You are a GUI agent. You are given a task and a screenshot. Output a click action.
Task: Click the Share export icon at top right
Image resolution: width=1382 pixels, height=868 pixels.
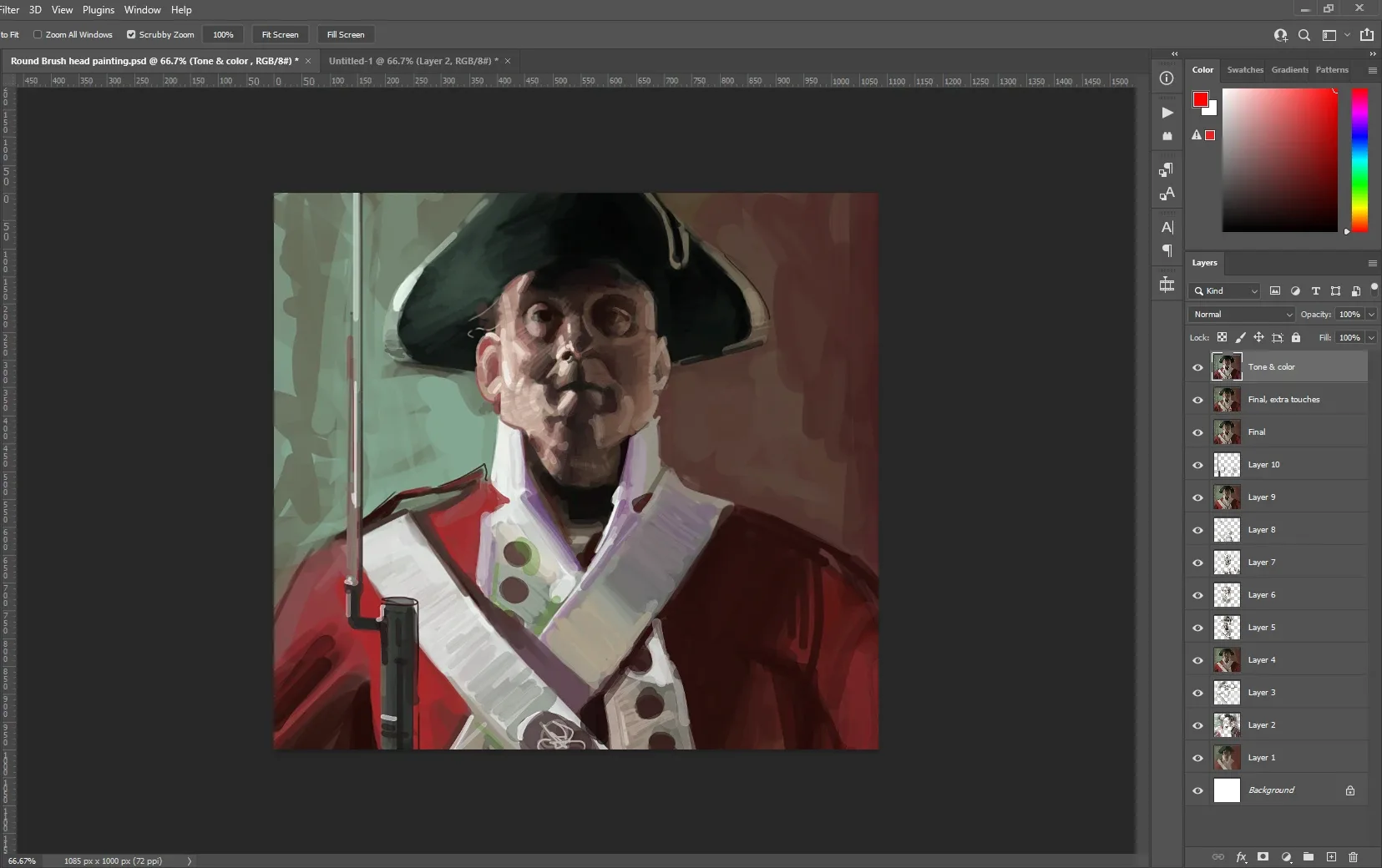coord(1367,35)
